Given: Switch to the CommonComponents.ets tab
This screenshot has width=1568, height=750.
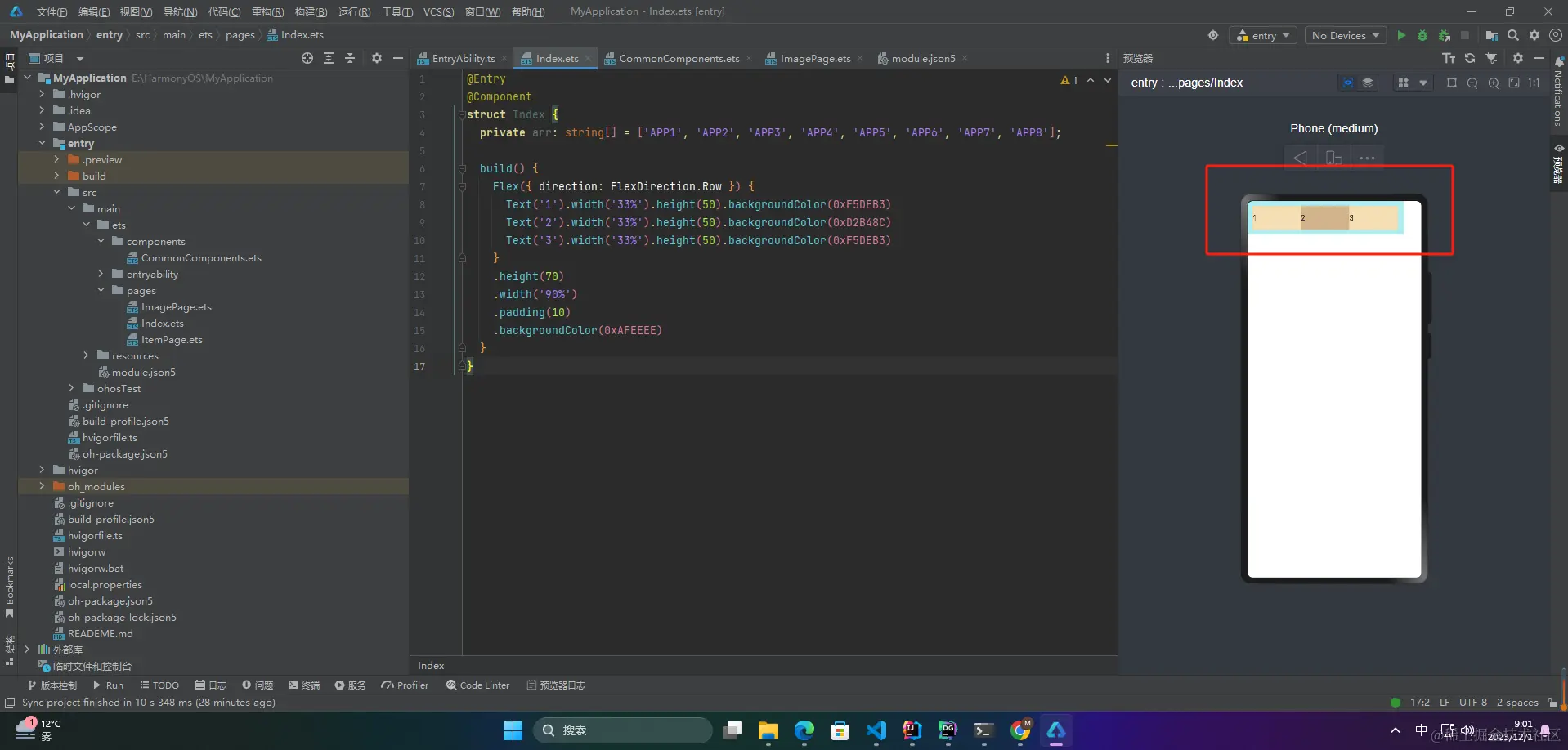Looking at the screenshot, I should click(678, 58).
